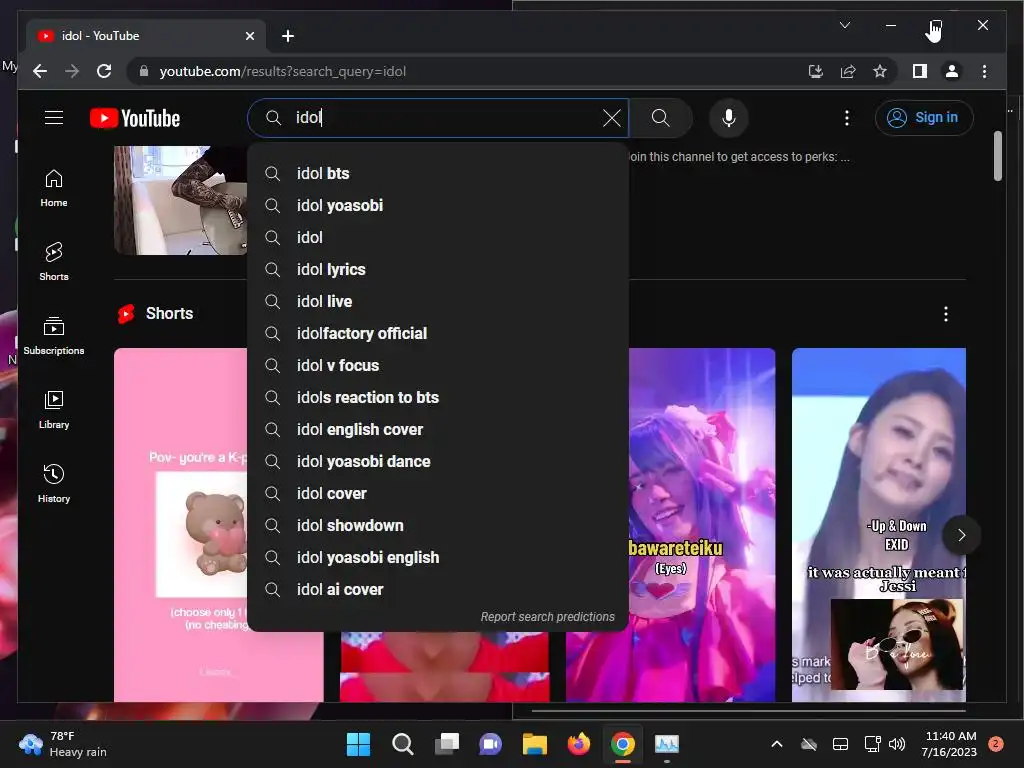Image resolution: width=1024 pixels, height=768 pixels.
Task: Pick suggestion 'idol showdown'
Action: [438, 526]
